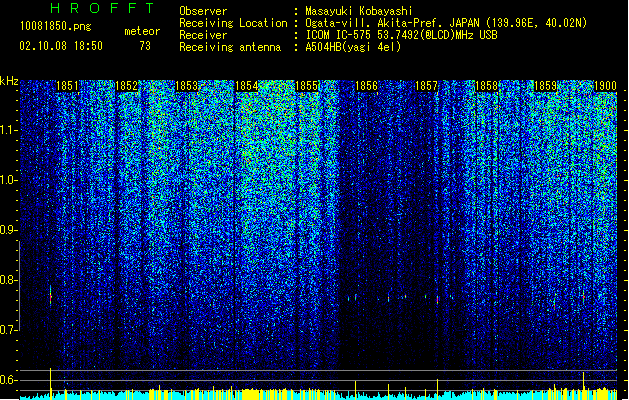Click the "Receiving Location" label
Image resolution: width=629 pixels, height=400 pixels.
pos(233,23)
